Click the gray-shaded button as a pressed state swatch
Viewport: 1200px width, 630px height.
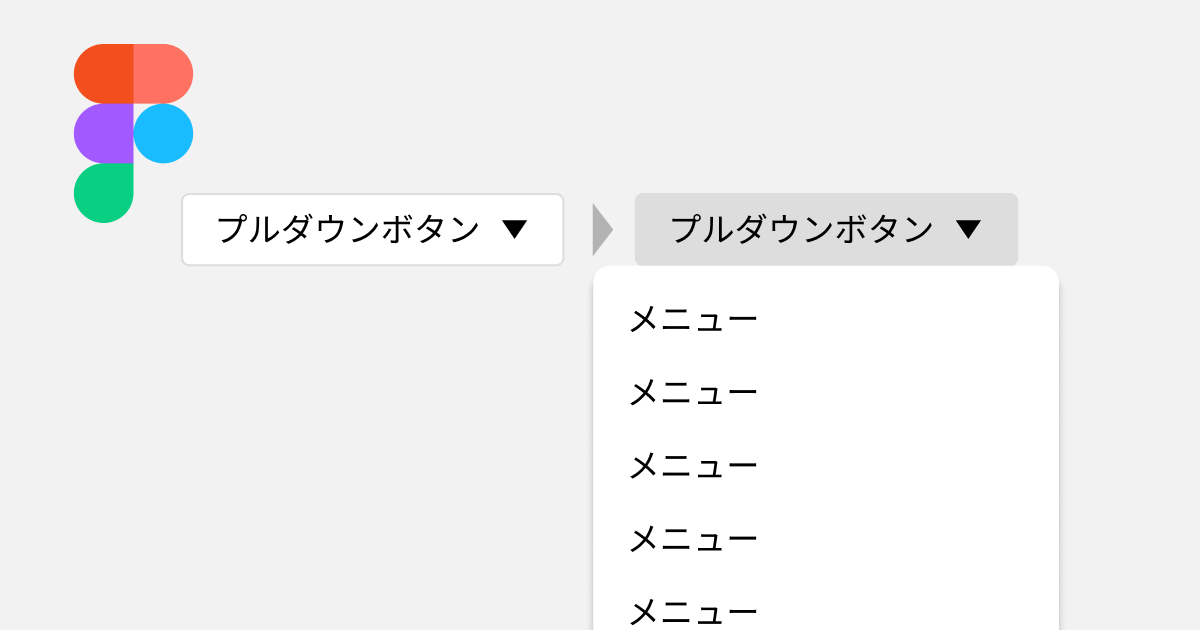[826, 229]
